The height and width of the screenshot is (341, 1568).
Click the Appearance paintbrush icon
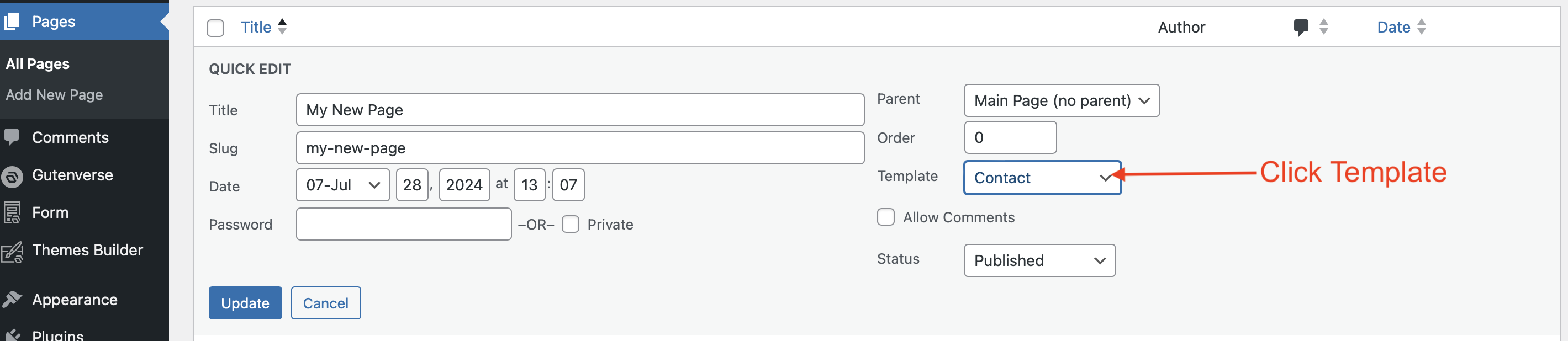pyautogui.click(x=12, y=300)
